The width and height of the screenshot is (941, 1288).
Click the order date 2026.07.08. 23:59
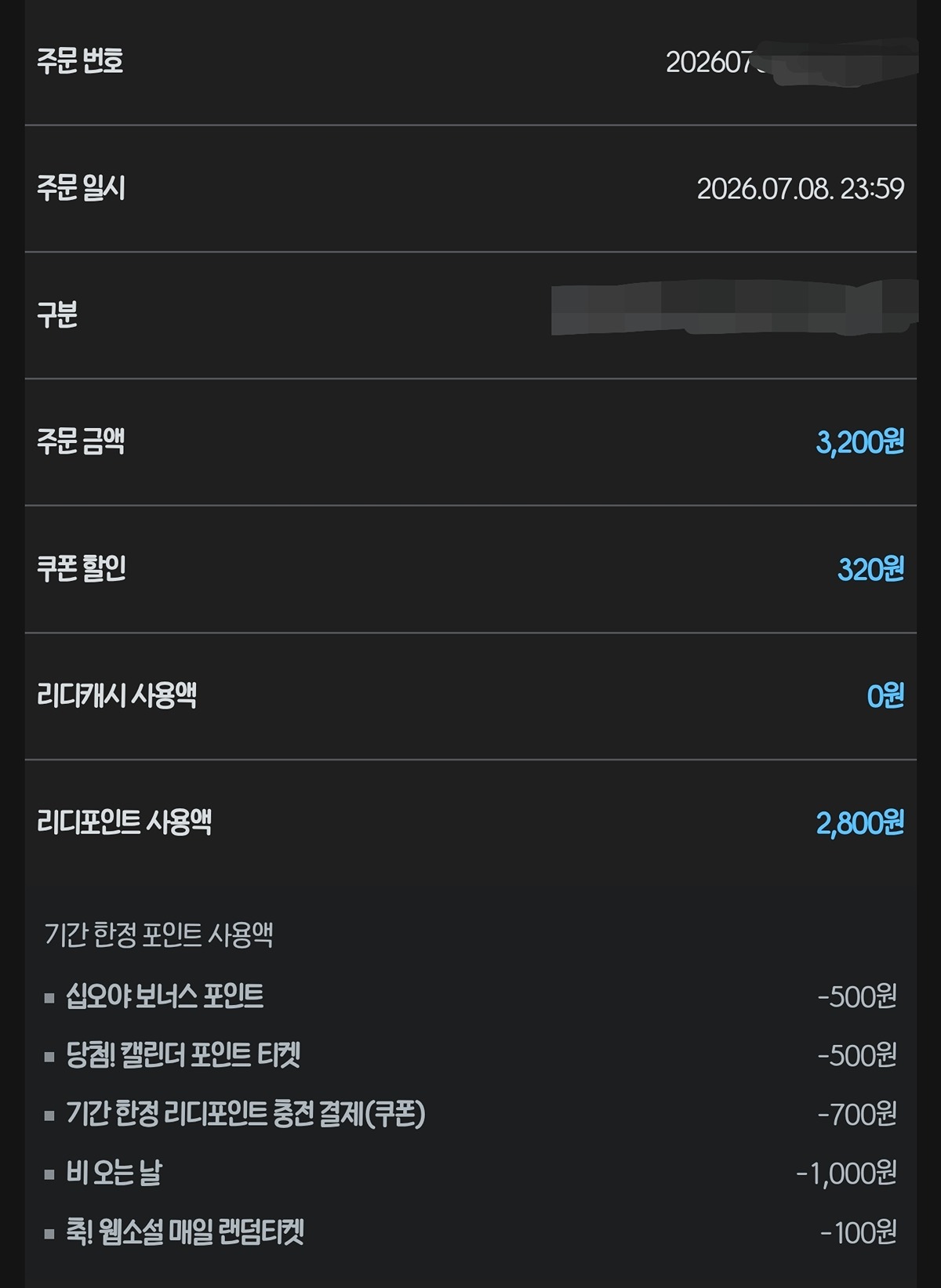pyautogui.click(x=801, y=188)
